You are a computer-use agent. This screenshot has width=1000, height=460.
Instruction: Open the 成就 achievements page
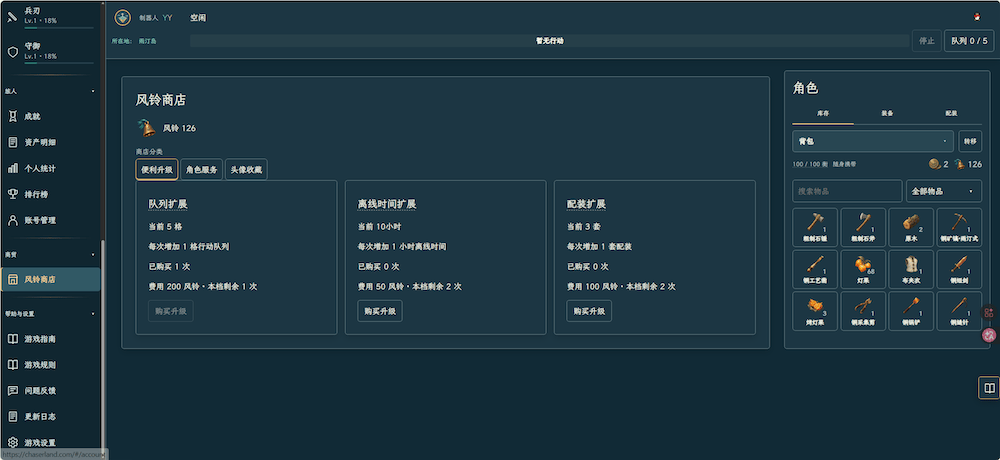[x=50, y=117]
